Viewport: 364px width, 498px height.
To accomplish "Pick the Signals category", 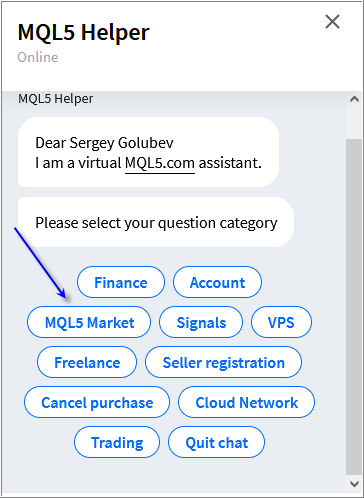I will (201, 322).
